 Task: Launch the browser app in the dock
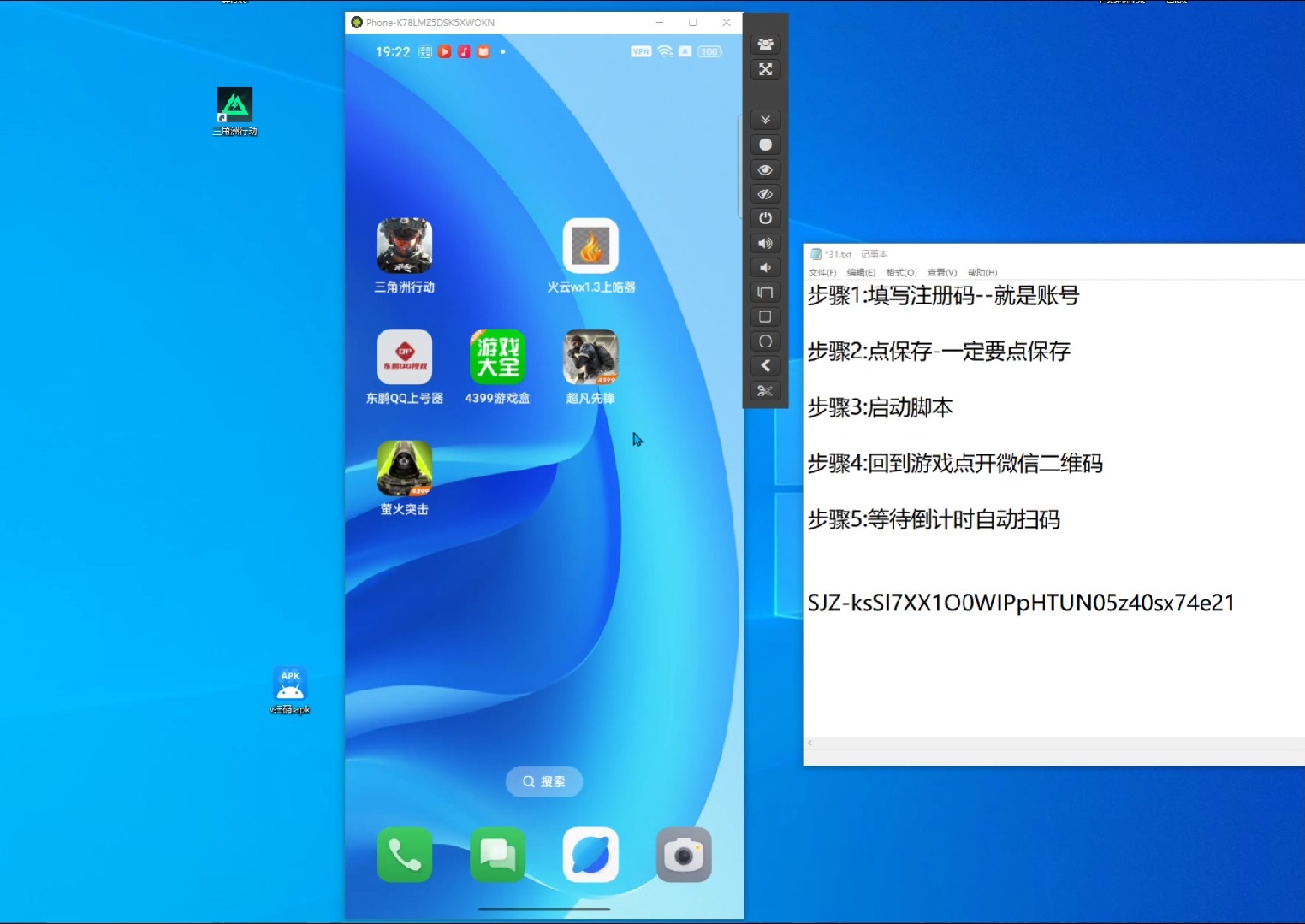pos(590,854)
